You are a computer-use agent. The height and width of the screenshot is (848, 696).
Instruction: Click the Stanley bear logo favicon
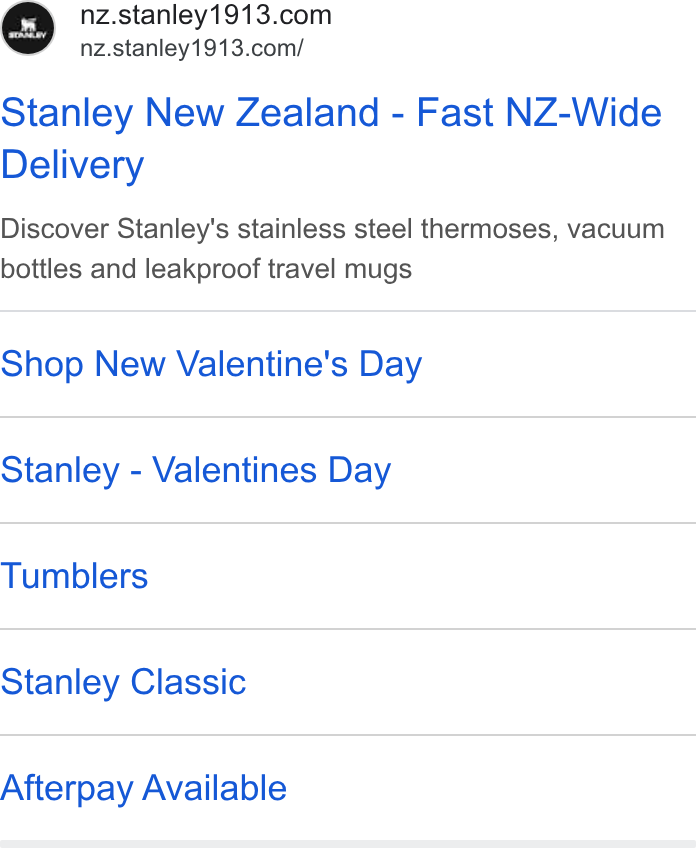click(x=28, y=29)
